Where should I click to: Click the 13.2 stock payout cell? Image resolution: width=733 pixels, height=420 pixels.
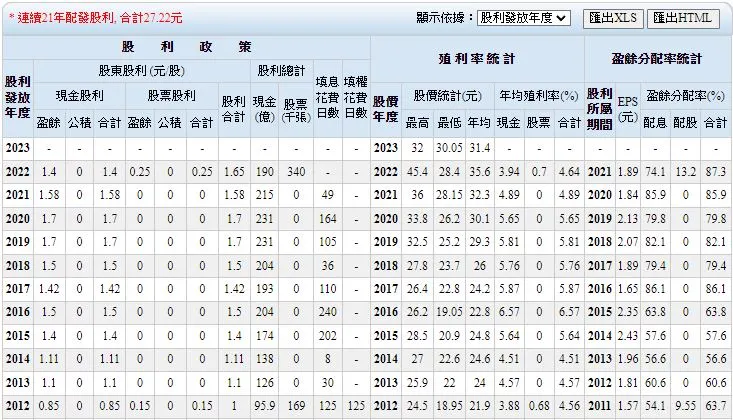point(685,172)
